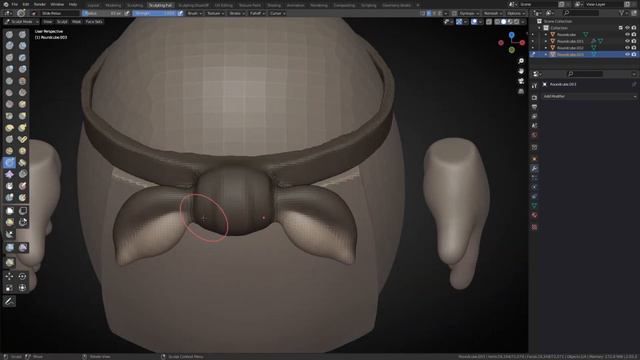Select the Draw sculpt brush

click(x=9, y=34)
